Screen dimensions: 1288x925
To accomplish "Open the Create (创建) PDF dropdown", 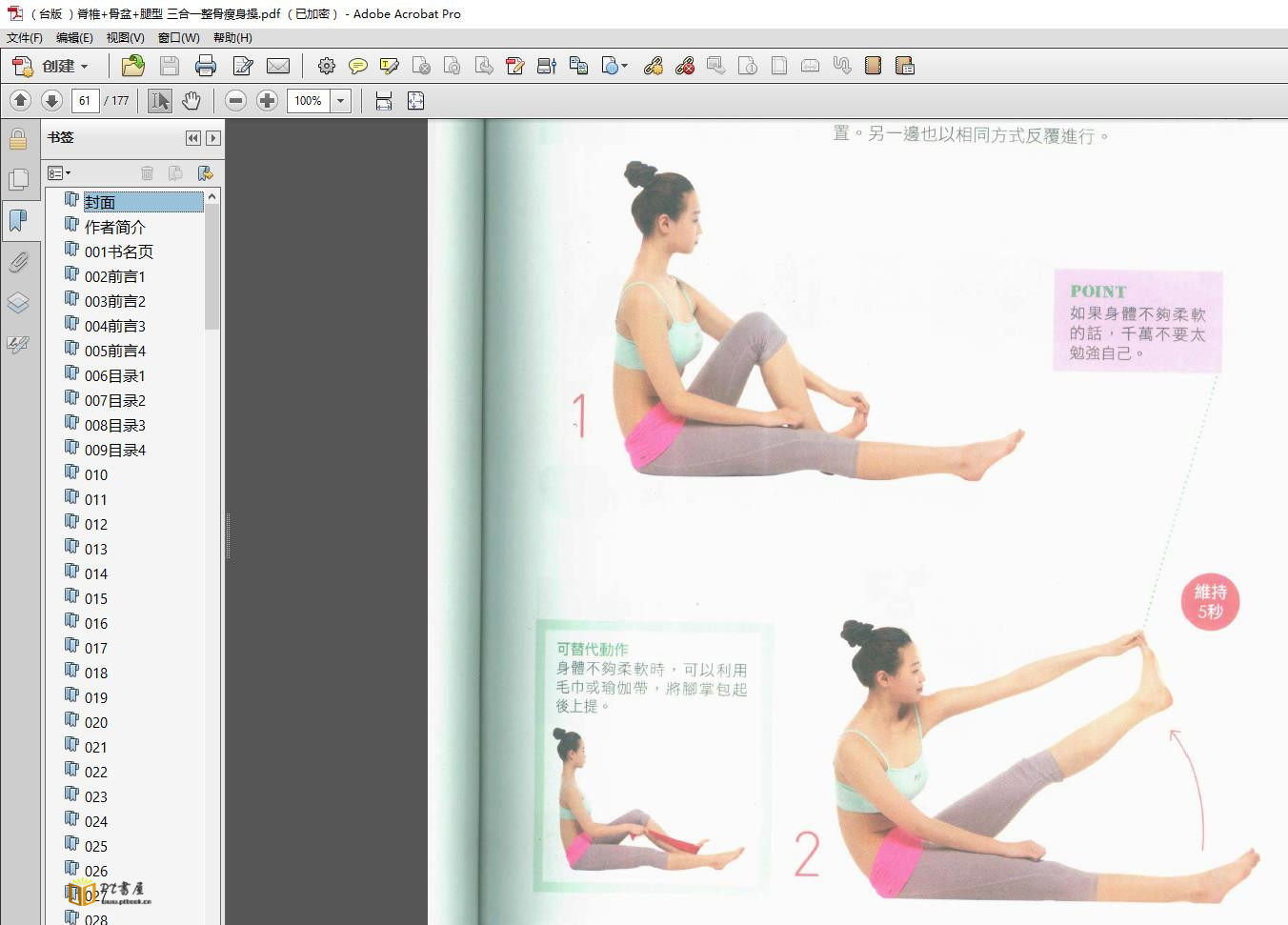I will click(x=50, y=66).
